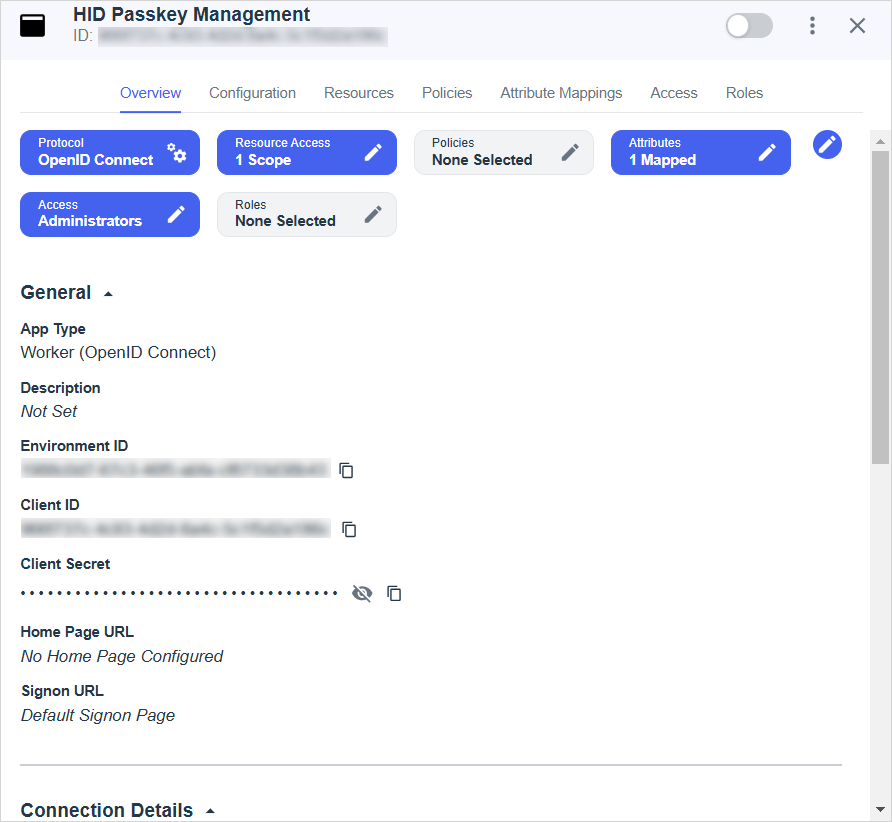Click the scrollbar down arrow

click(880, 809)
